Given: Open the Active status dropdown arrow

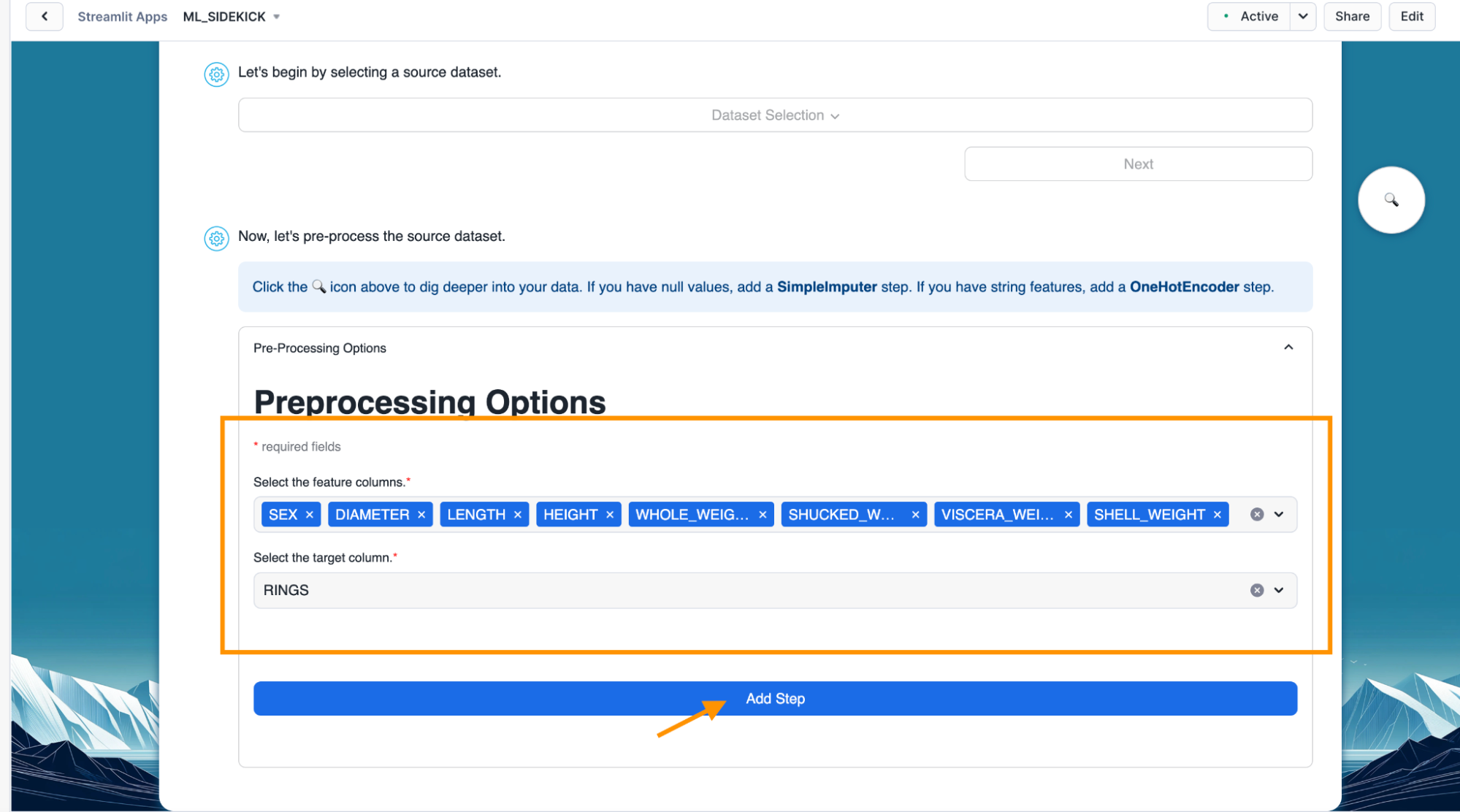Looking at the screenshot, I should [x=1303, y=16].
